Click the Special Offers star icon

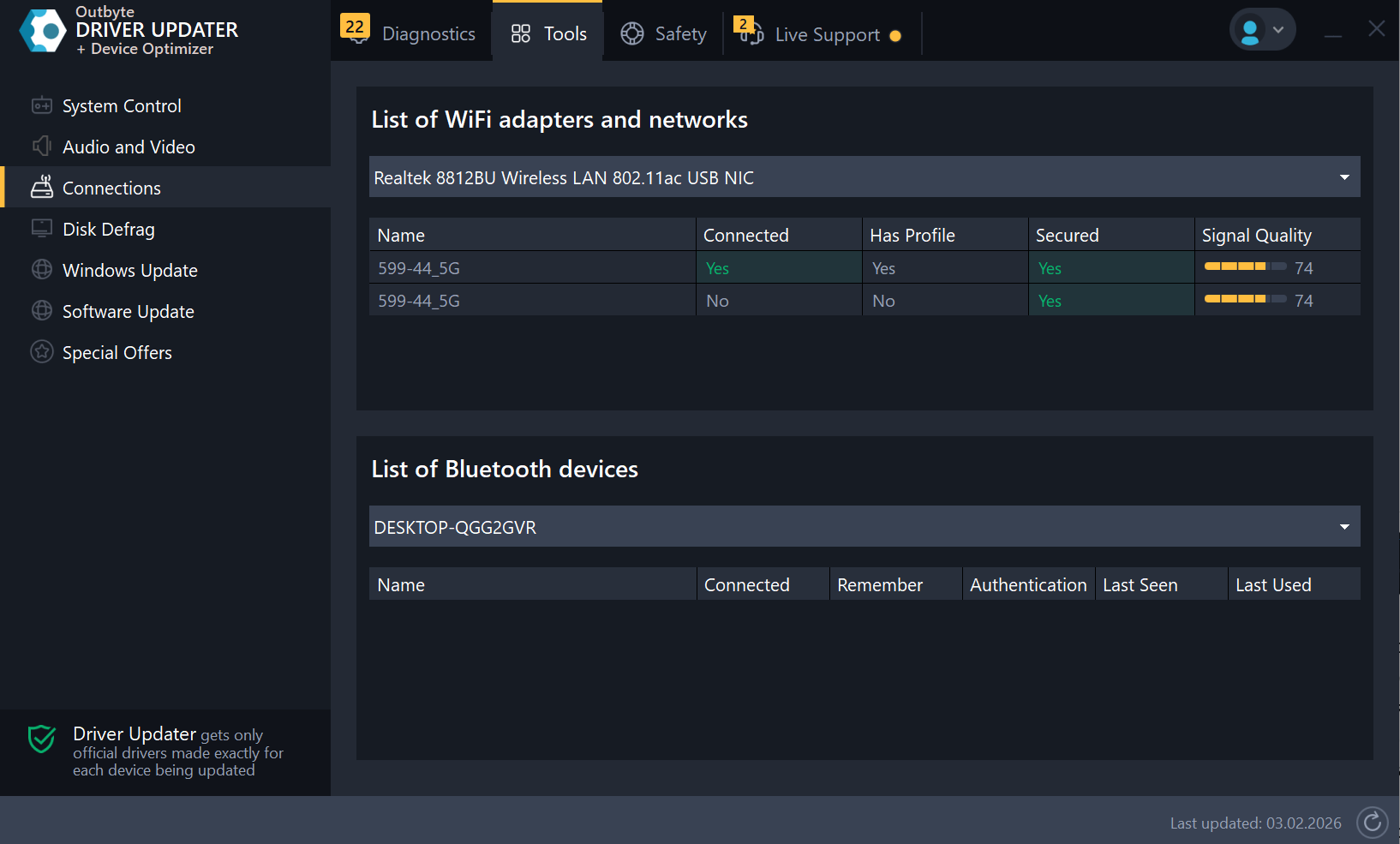coord(41,352)
